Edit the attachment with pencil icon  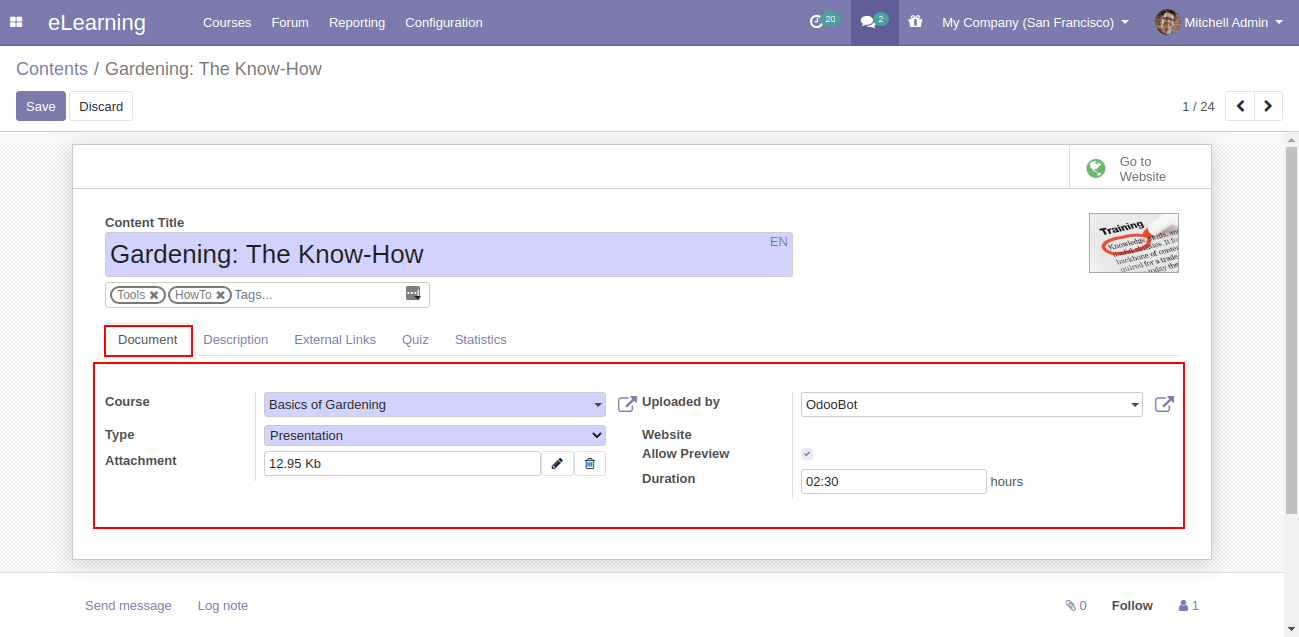click(x=557, y=464)
